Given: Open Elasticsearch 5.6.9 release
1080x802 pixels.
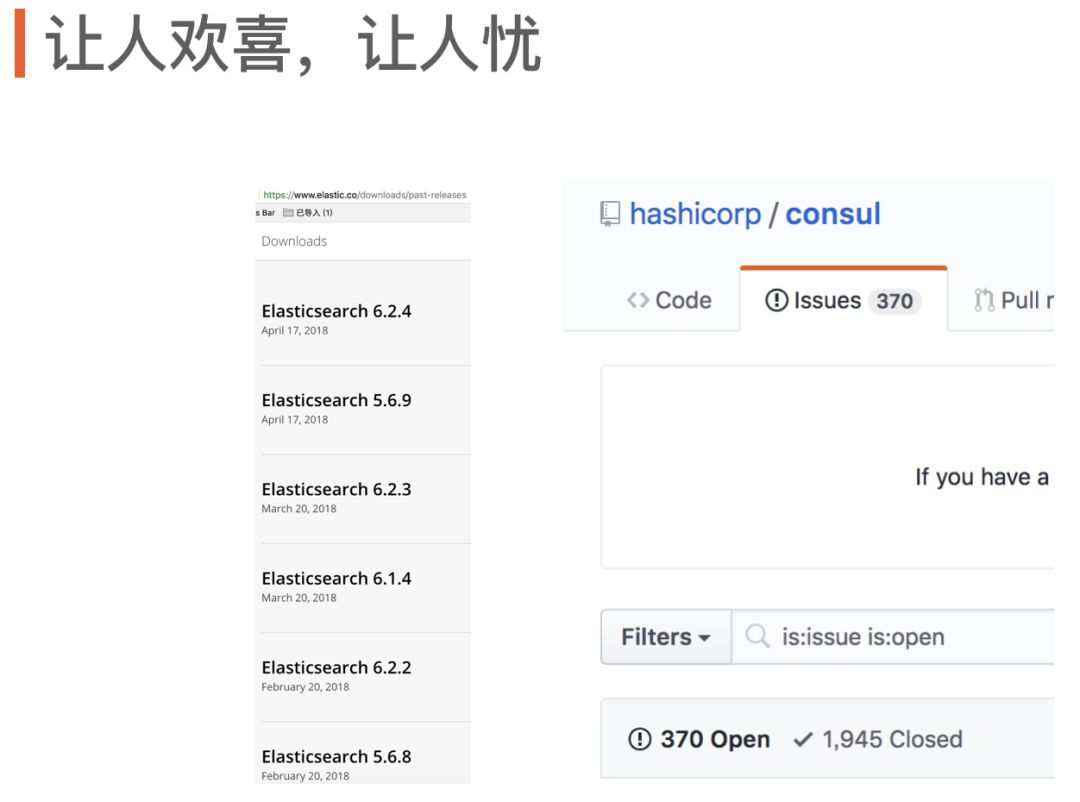Looking at the screenshot, I should 336,400.
